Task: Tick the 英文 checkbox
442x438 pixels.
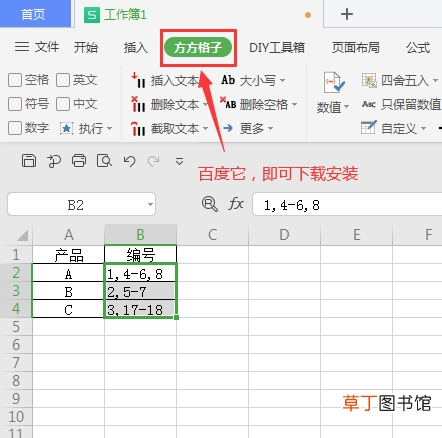Action: tap(63, 80)
